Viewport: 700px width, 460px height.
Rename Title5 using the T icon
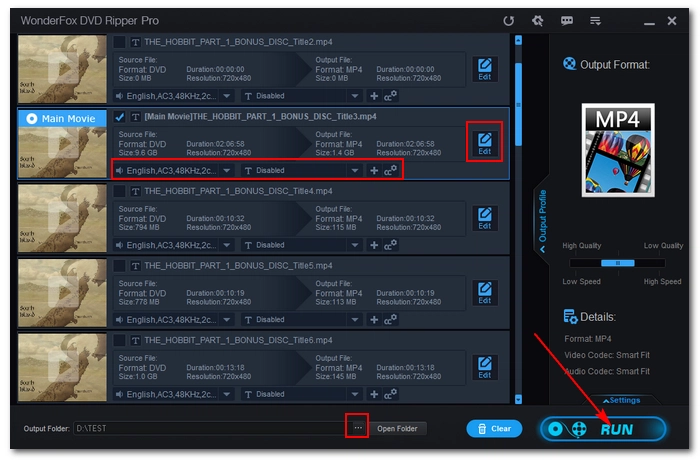click(x=135, y=266)
